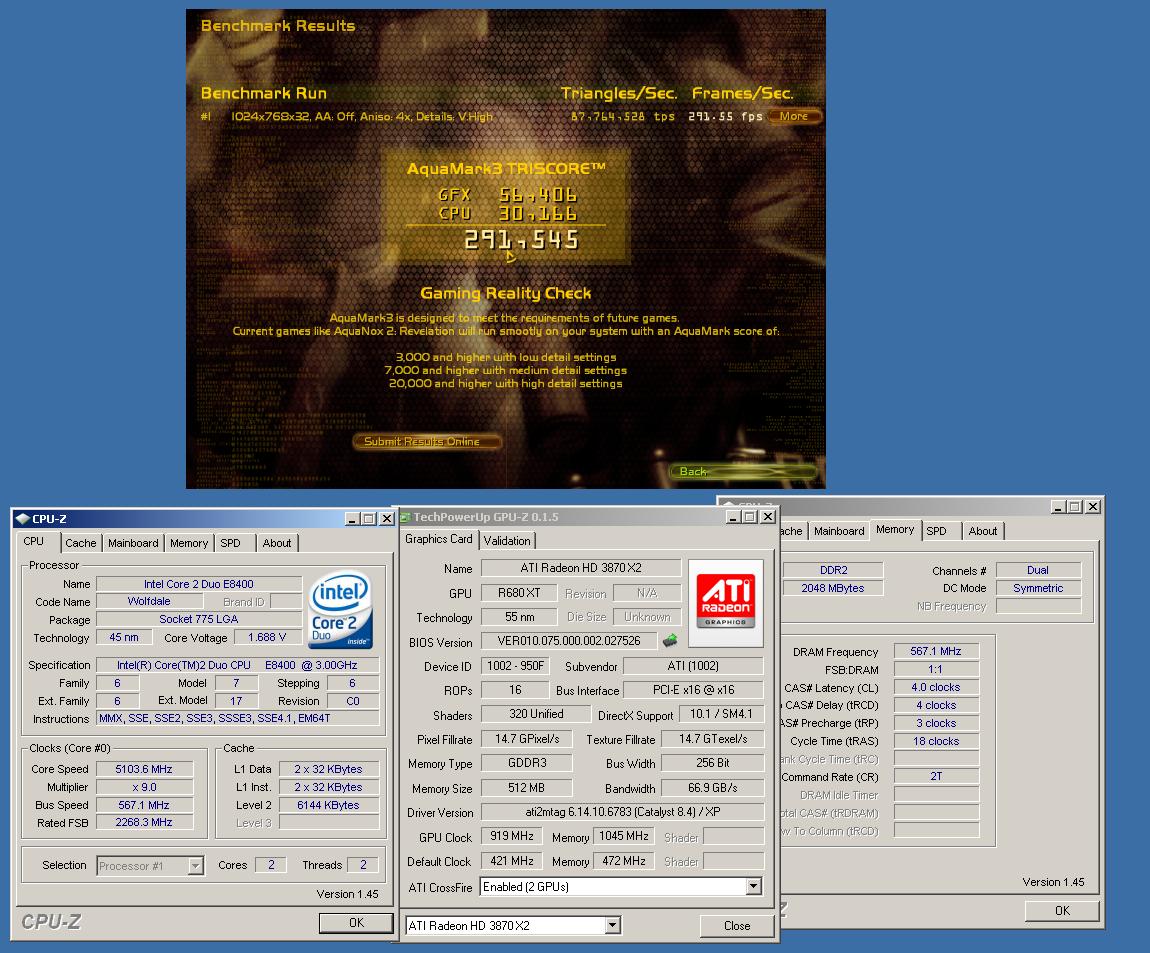Click Close button in GPU-Z
The height and width of the screenshot is (953, 1150).
pos(737,926)
